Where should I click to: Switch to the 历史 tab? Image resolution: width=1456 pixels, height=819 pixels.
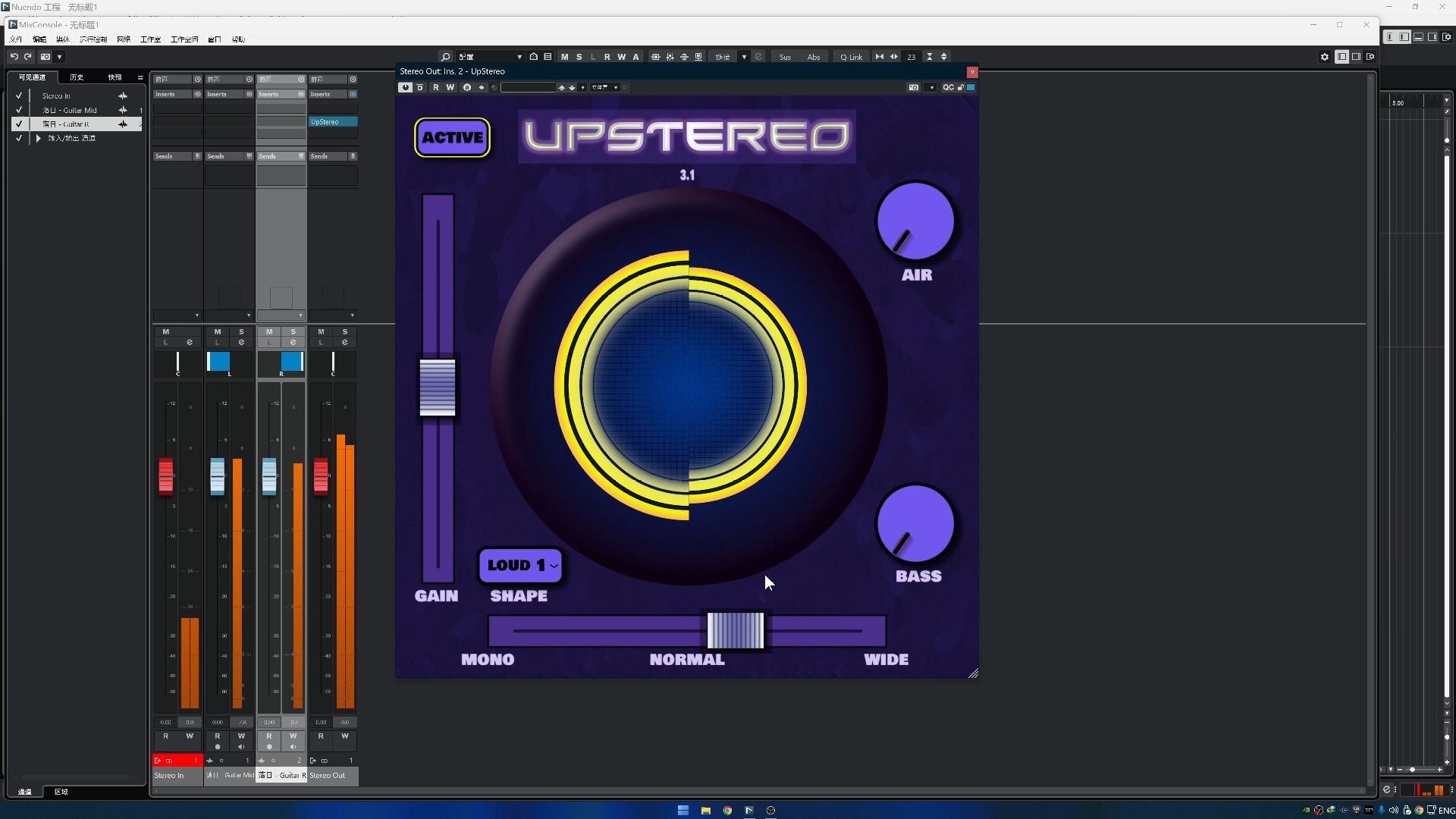coord(77,77)
